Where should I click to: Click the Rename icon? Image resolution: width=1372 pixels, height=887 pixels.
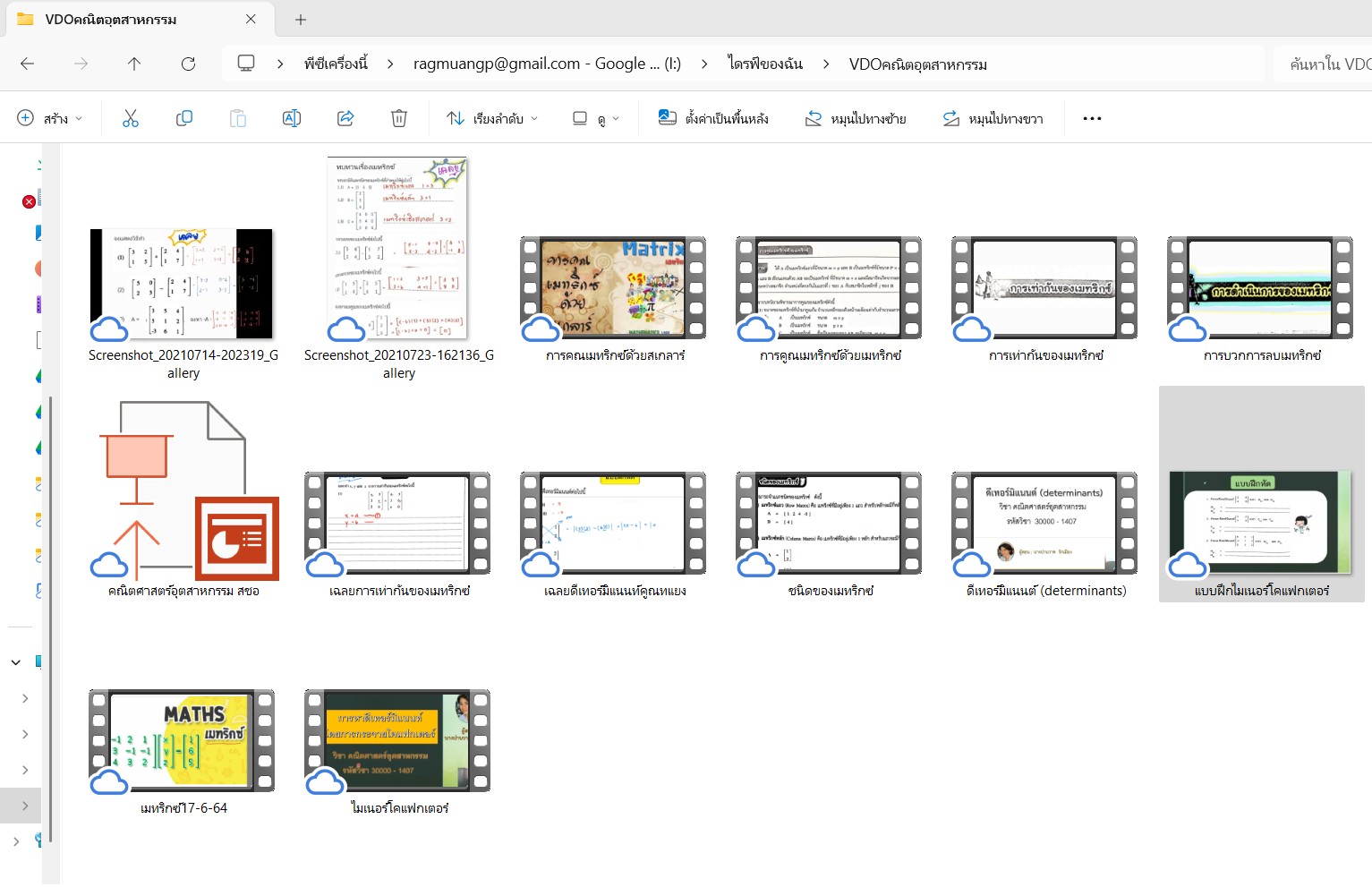[292, 118]
